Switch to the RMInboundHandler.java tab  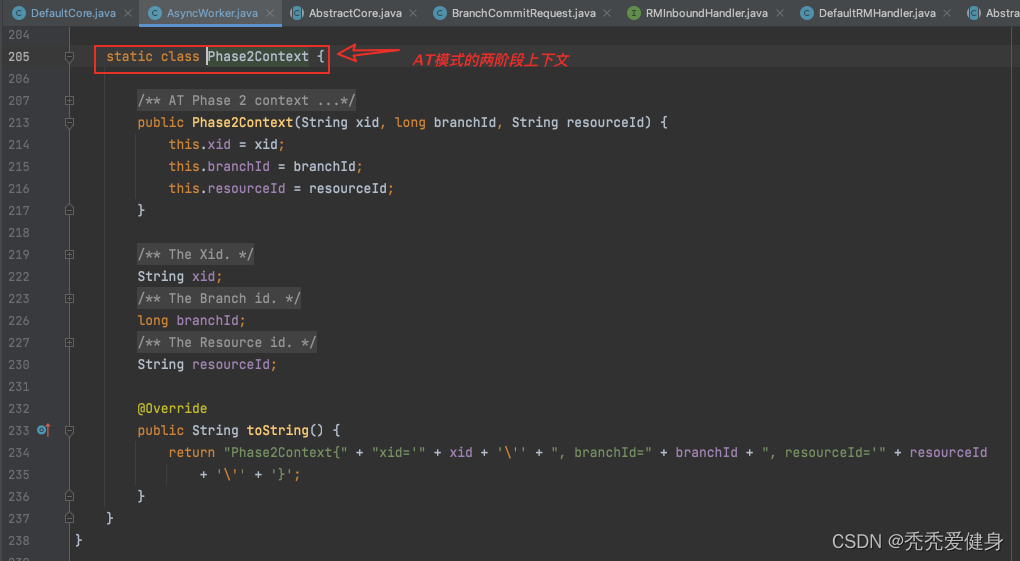706,13
